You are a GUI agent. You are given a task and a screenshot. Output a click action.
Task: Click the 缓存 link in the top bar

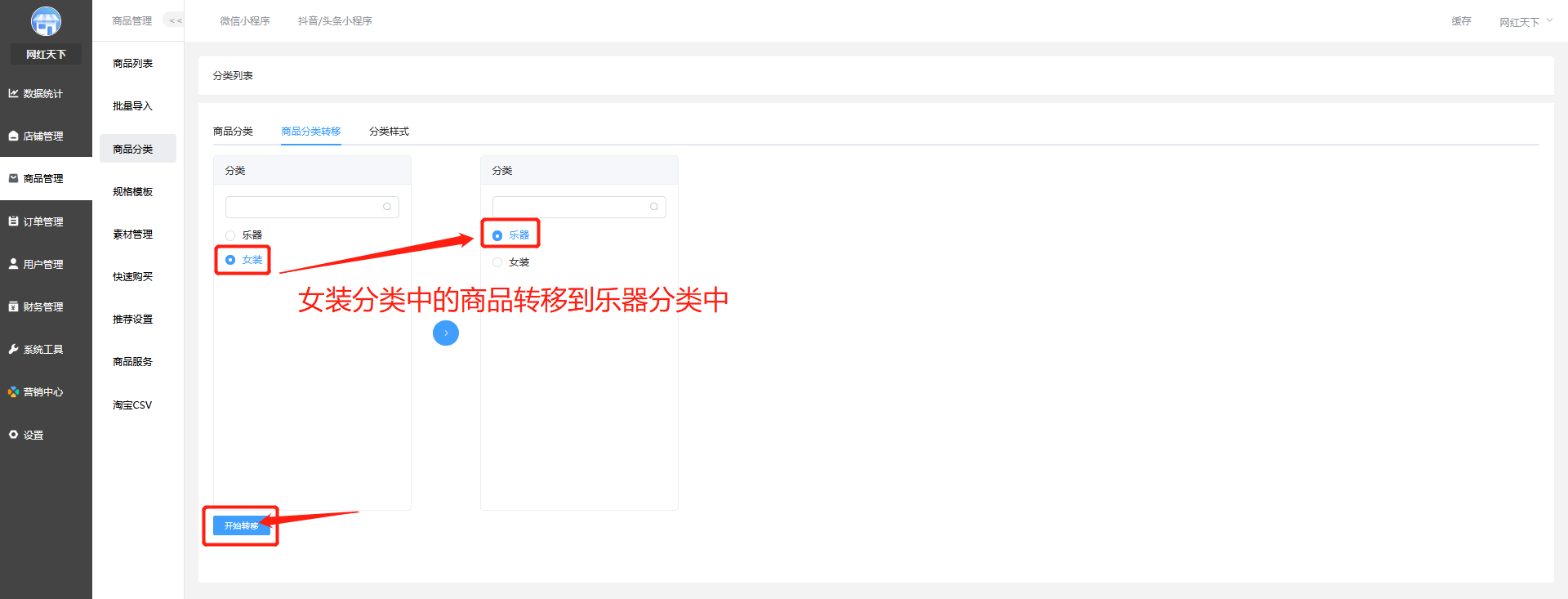tap(1461, 21)
